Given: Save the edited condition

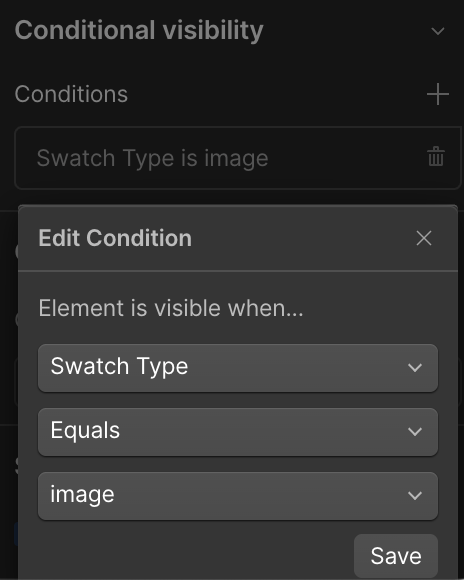Looking at the screenshot, I should tap(396, 556).
